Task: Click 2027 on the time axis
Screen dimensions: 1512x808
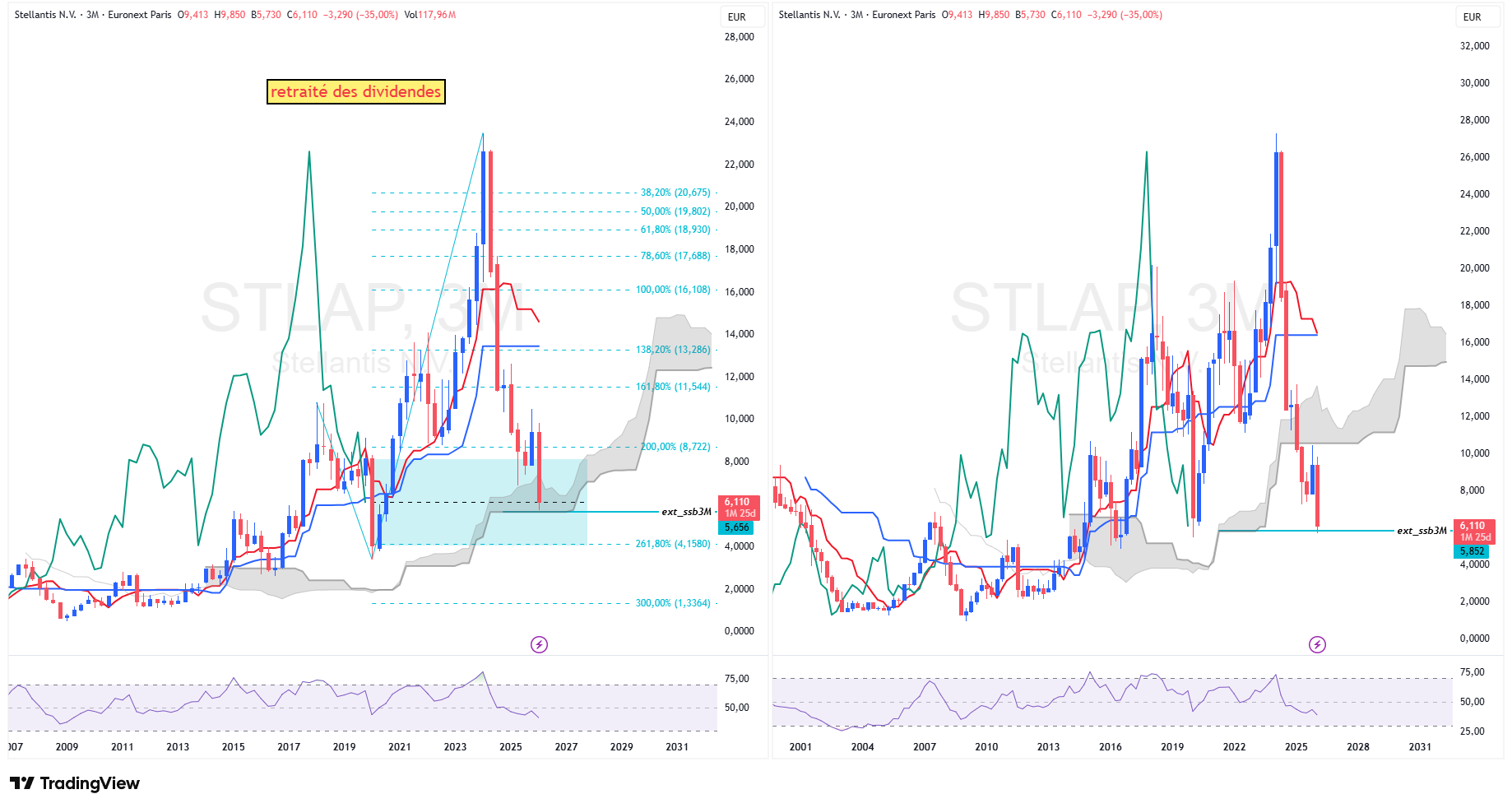Action: pyautogui.click(x=566, y=747)
